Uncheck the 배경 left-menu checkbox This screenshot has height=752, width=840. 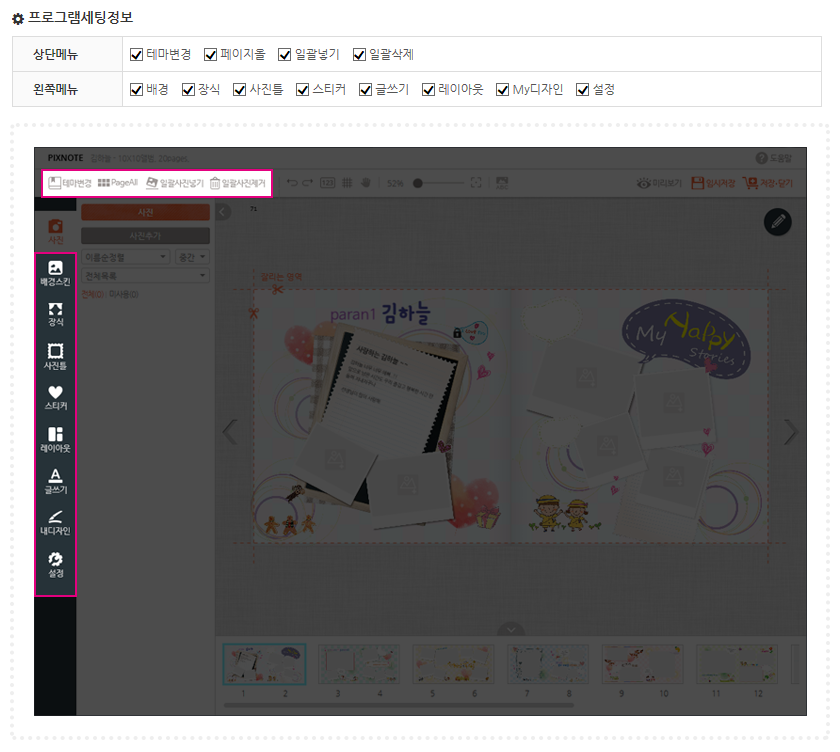137,90
